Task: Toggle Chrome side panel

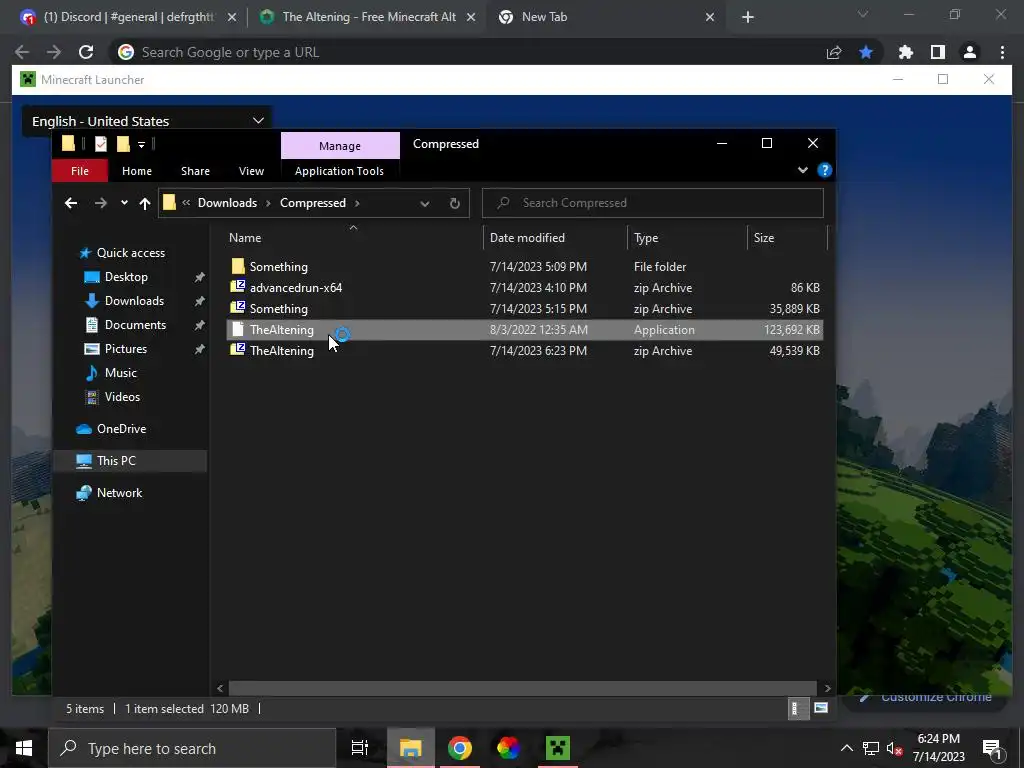Action: click(938, 52)
